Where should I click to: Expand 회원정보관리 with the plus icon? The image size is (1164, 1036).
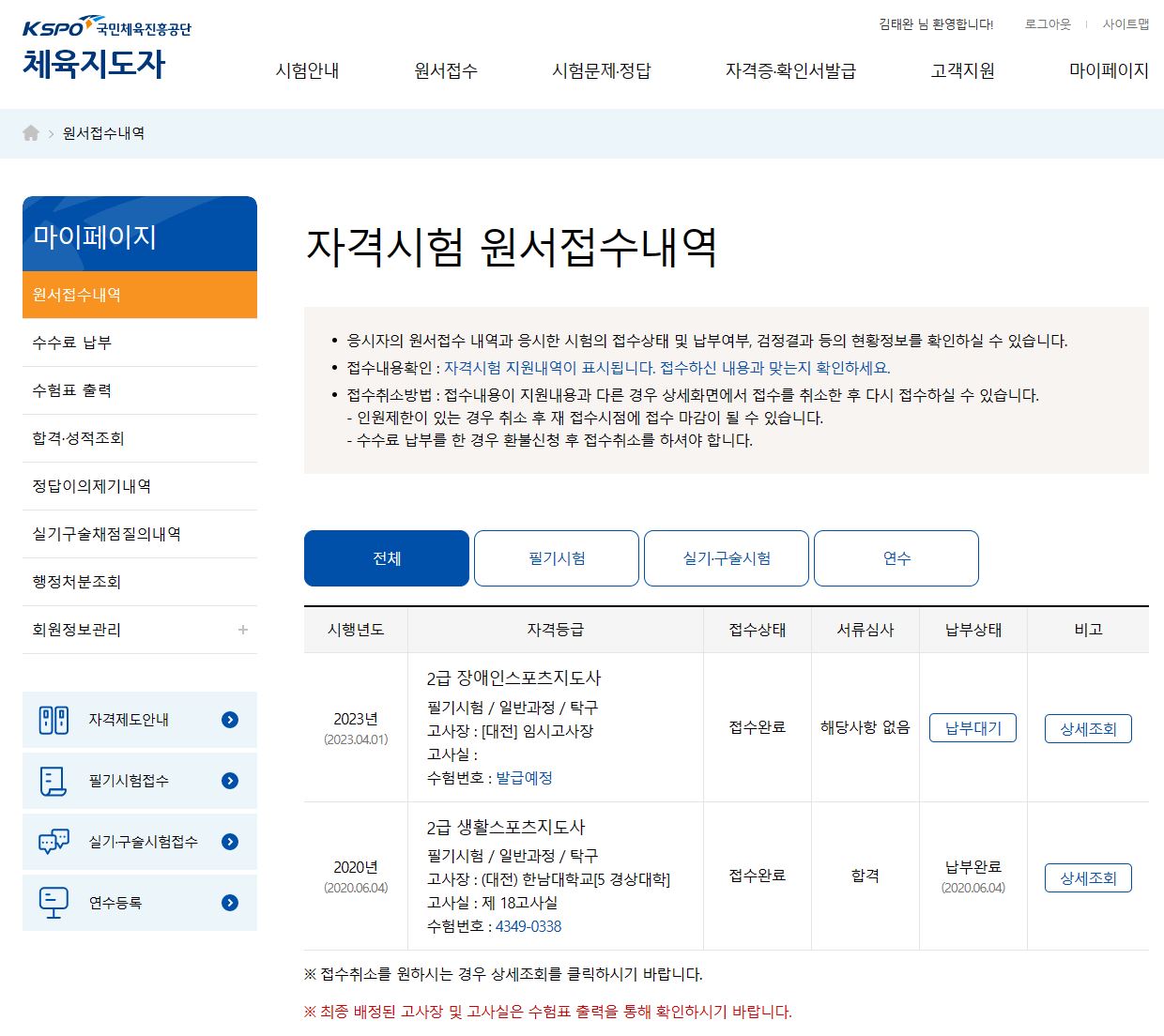coord(243,630)
